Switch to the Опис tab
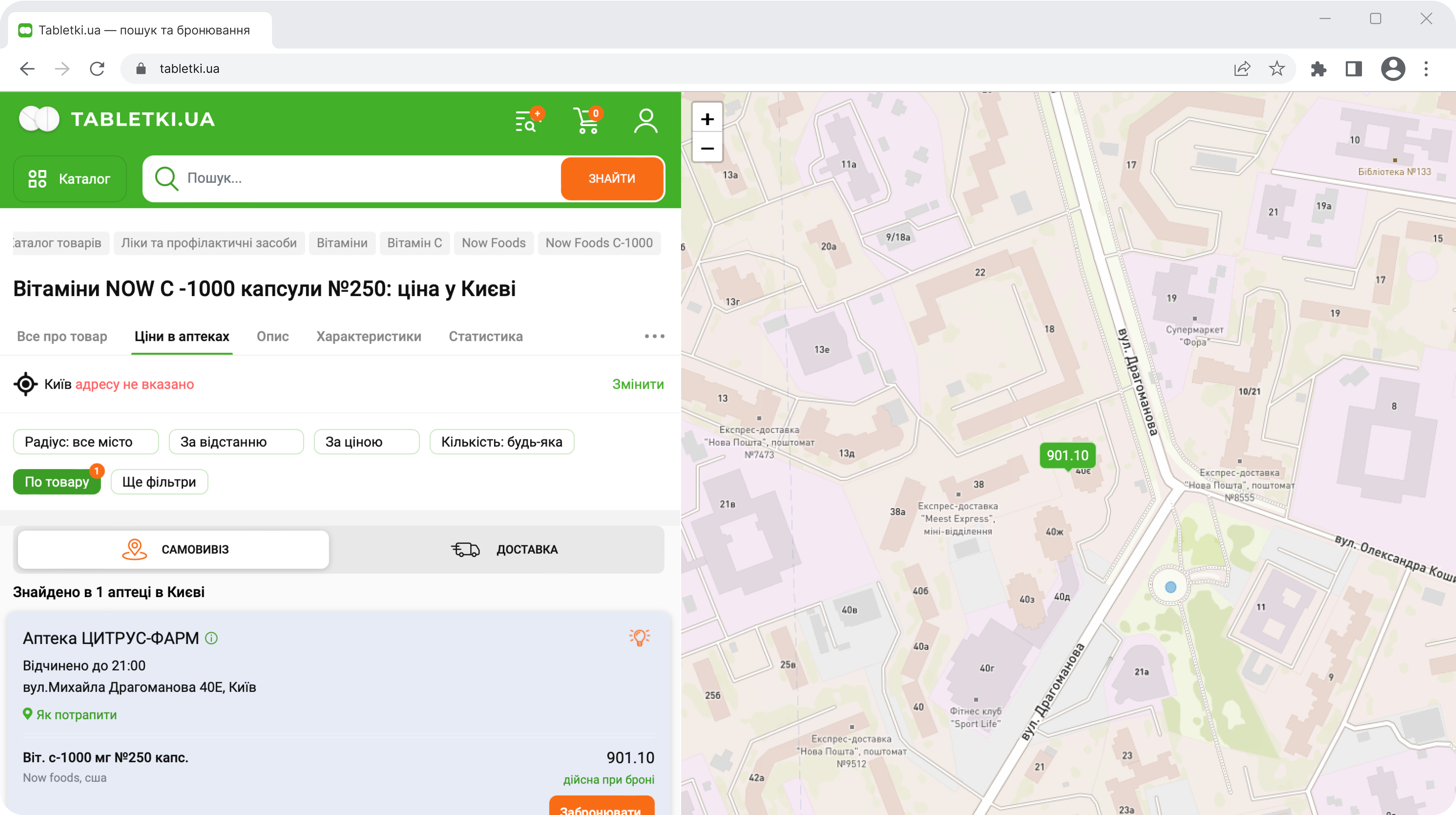This screenshot has width=1456, height=815. 272,337
